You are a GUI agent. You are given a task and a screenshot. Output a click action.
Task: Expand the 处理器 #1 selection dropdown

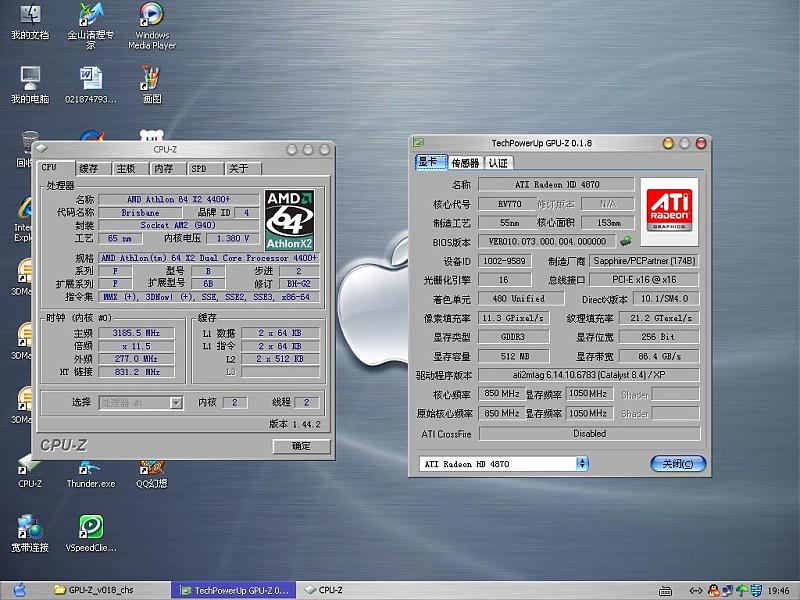tap(176, 403)
